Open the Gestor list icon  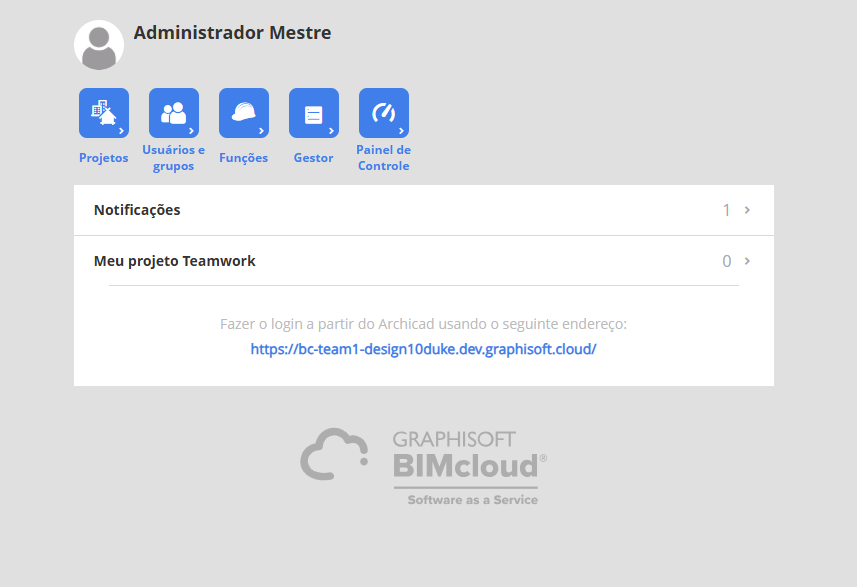coord(314,113)
